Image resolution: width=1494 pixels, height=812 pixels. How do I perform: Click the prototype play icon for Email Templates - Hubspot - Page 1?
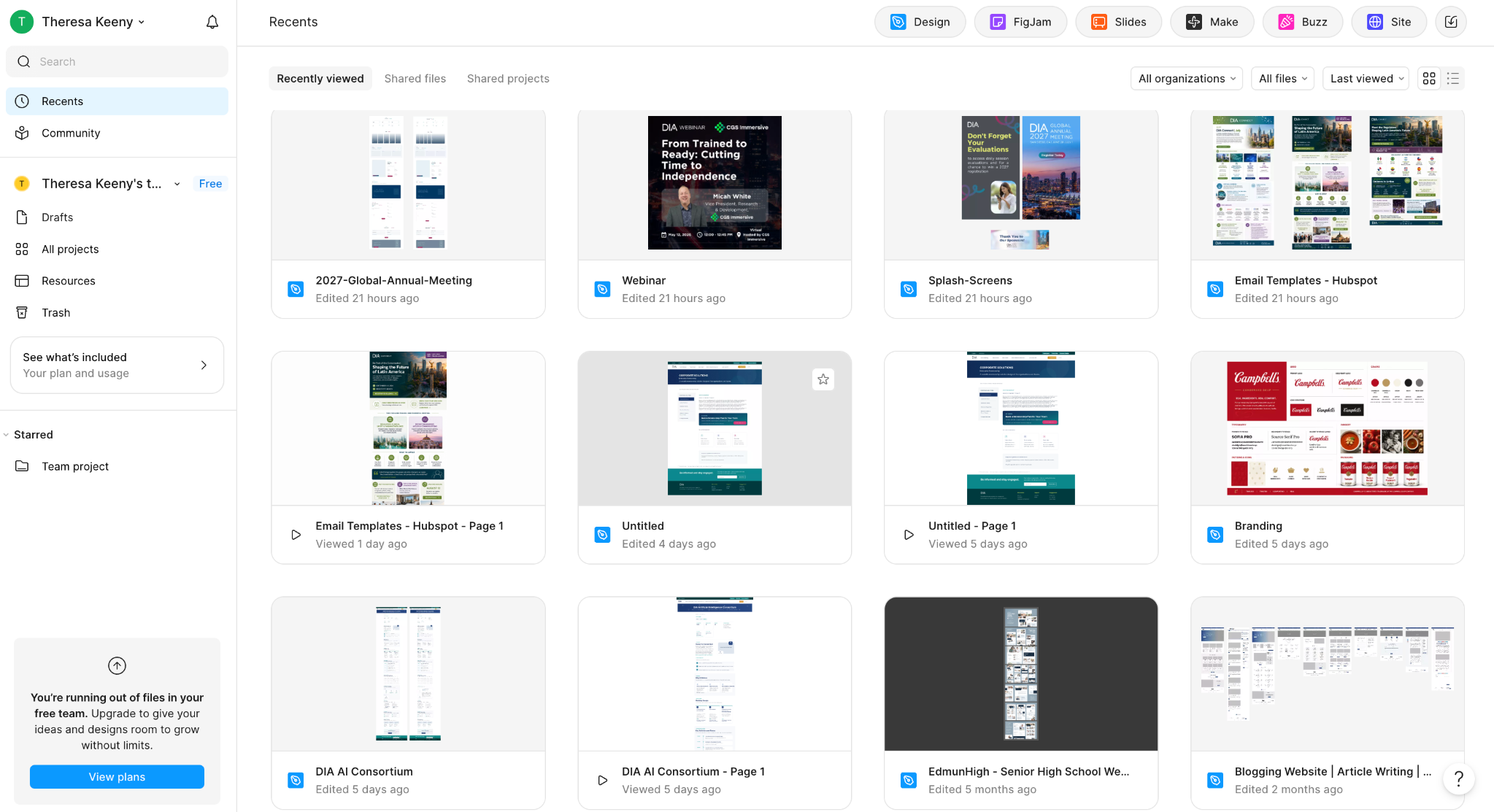[296, 535]
